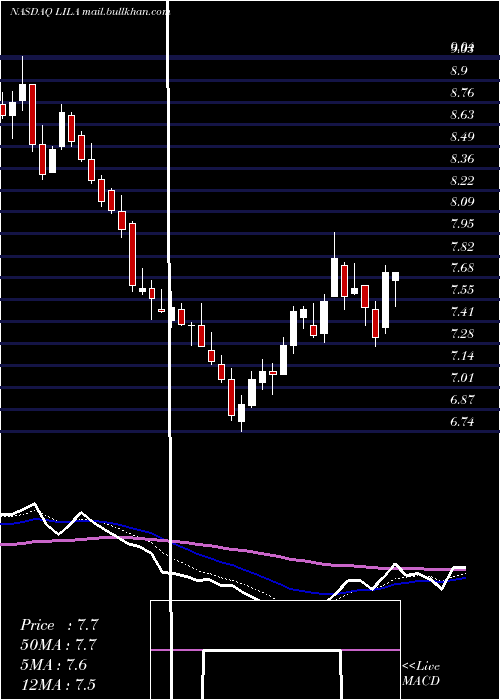Click the 8.9 price axis label
The width and height of the screenshot is (500, 700).
coord(460,71)
